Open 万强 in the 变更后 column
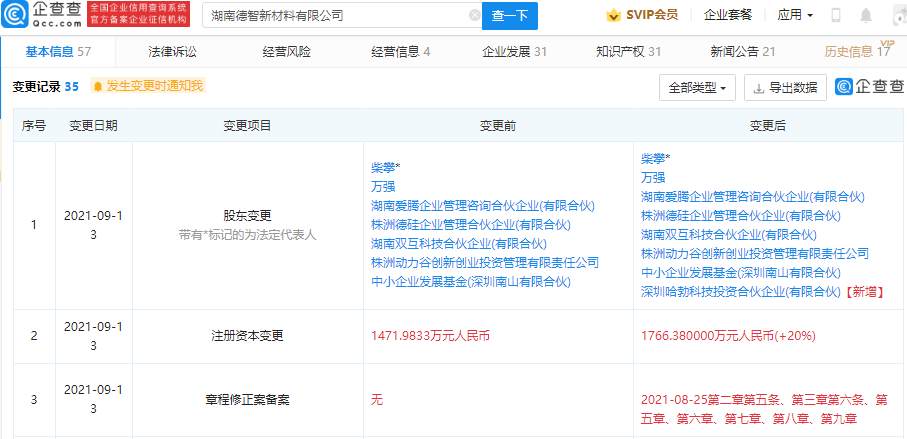The width and height of the screenshot is (907, 439). pyautogui.click(x=652, y=178)
